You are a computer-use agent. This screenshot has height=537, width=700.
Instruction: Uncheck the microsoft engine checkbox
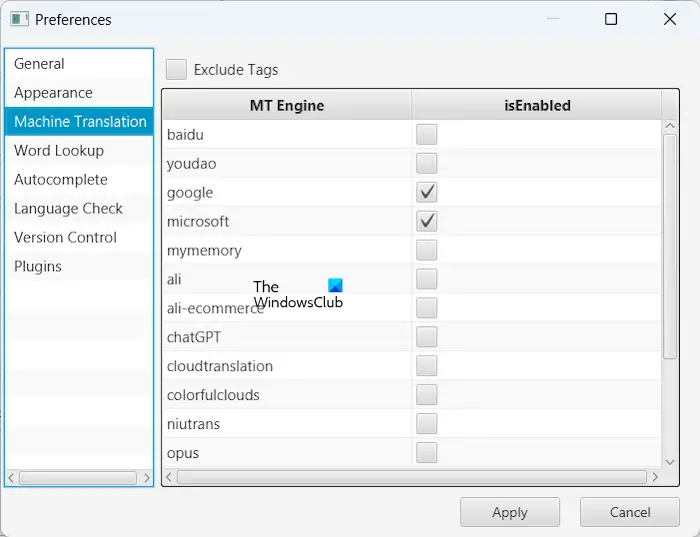[426, 221]
